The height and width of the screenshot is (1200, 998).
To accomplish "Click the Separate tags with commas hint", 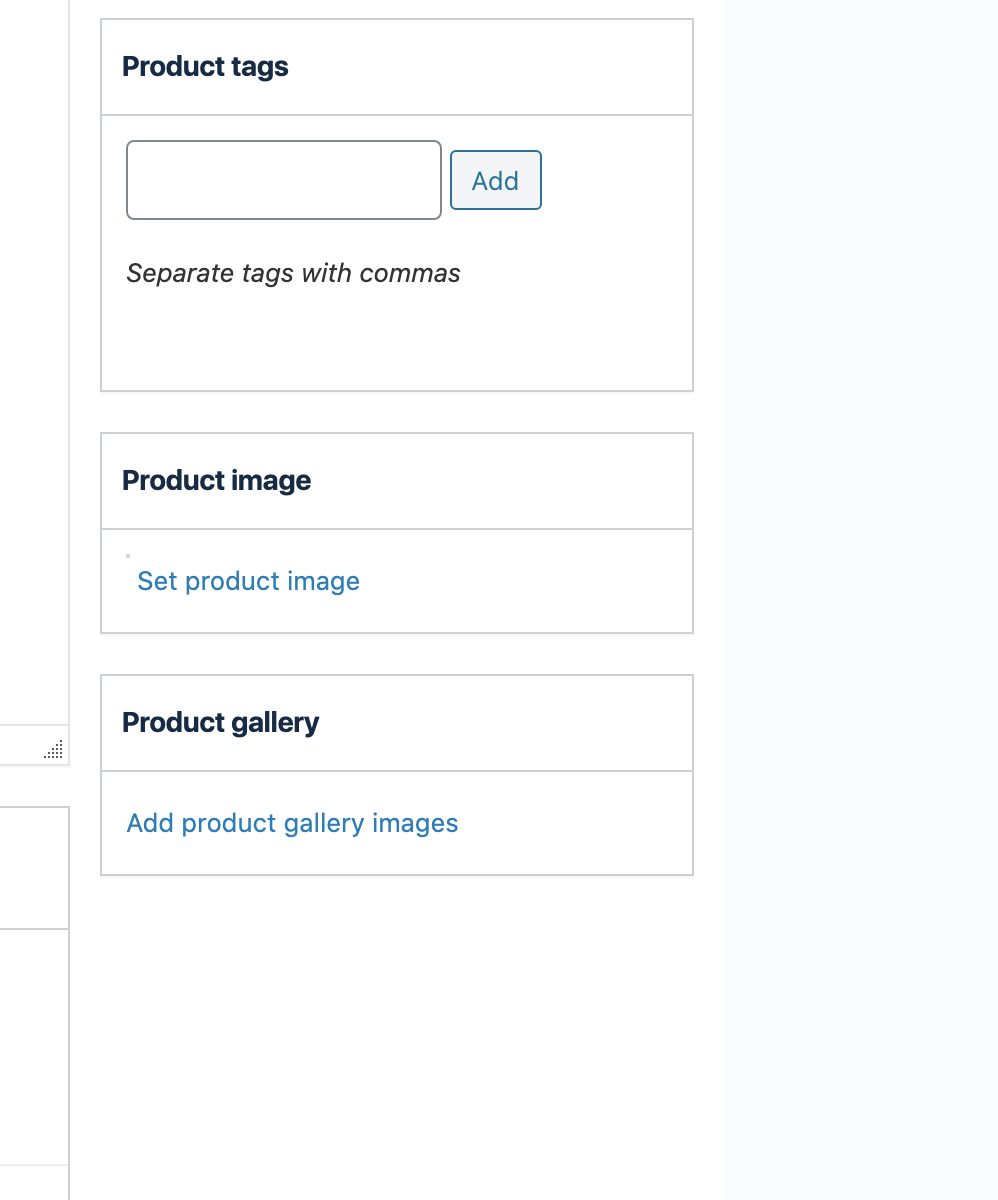I will 293,273.
